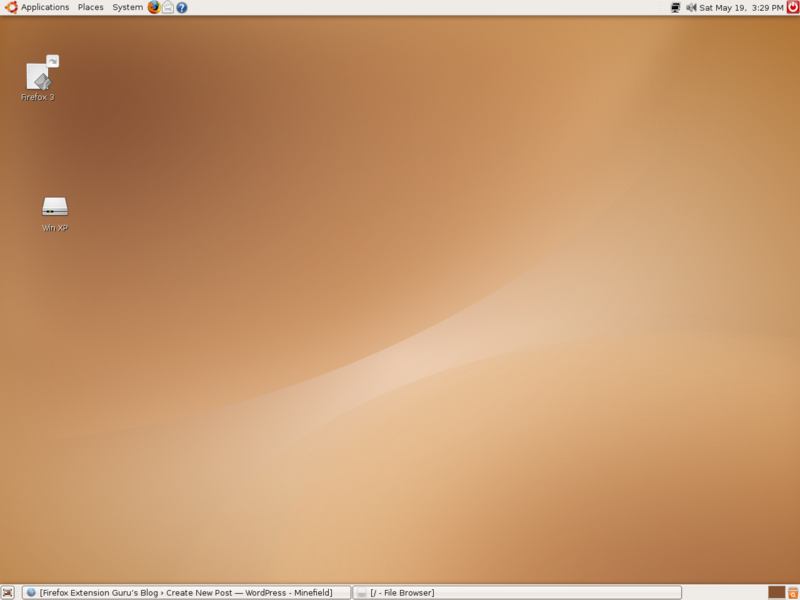This screenshot has width=800, height=600.
Task: Click the network monitor tray icon
Action: point(675,8)
